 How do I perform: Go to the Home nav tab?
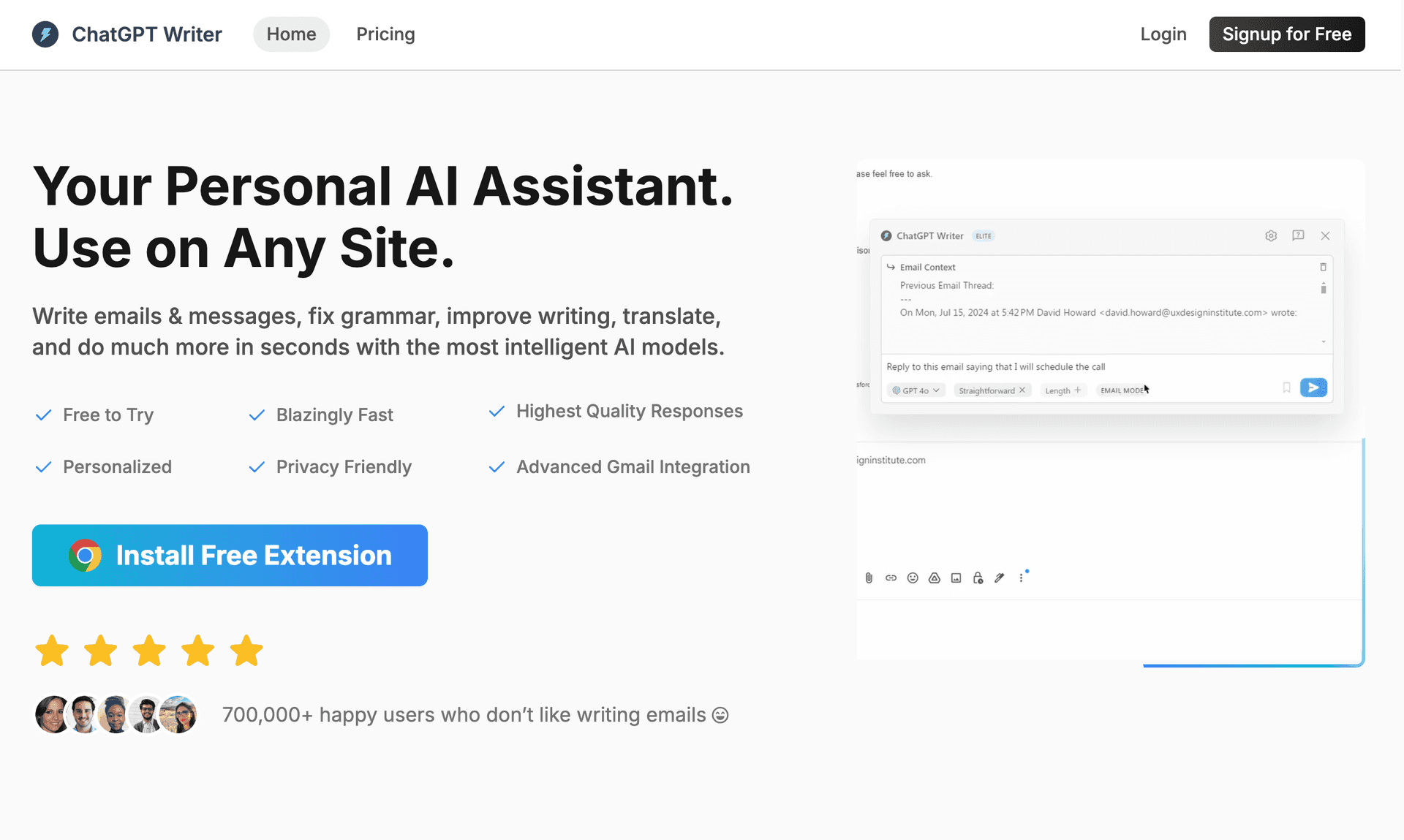(x=291, y=34)
